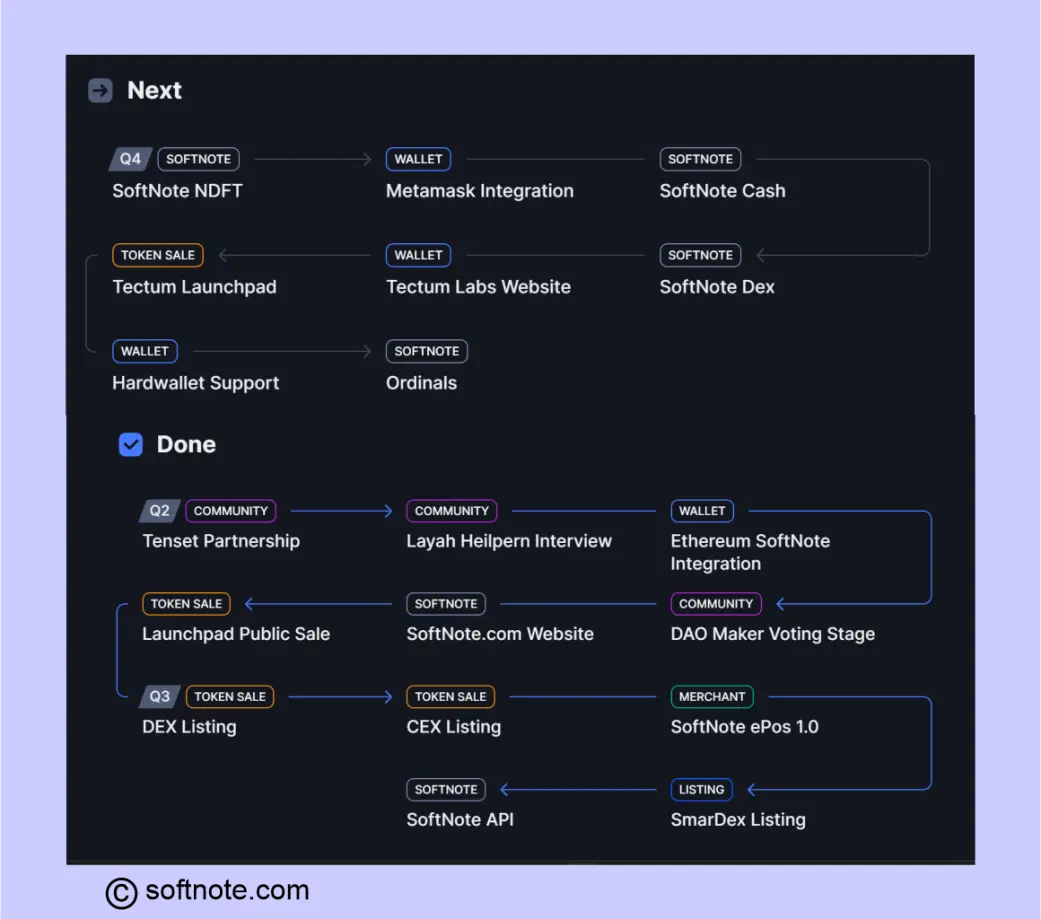1041x919 pixels.
Task: Click the Q4 quarter badge
Action: [x=130, y=159]
